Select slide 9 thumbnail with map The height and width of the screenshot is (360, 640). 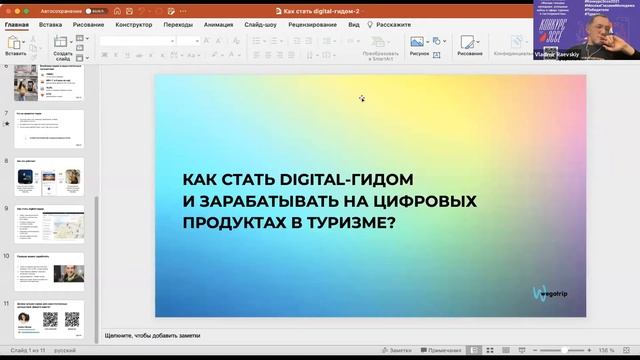[49, 224]
